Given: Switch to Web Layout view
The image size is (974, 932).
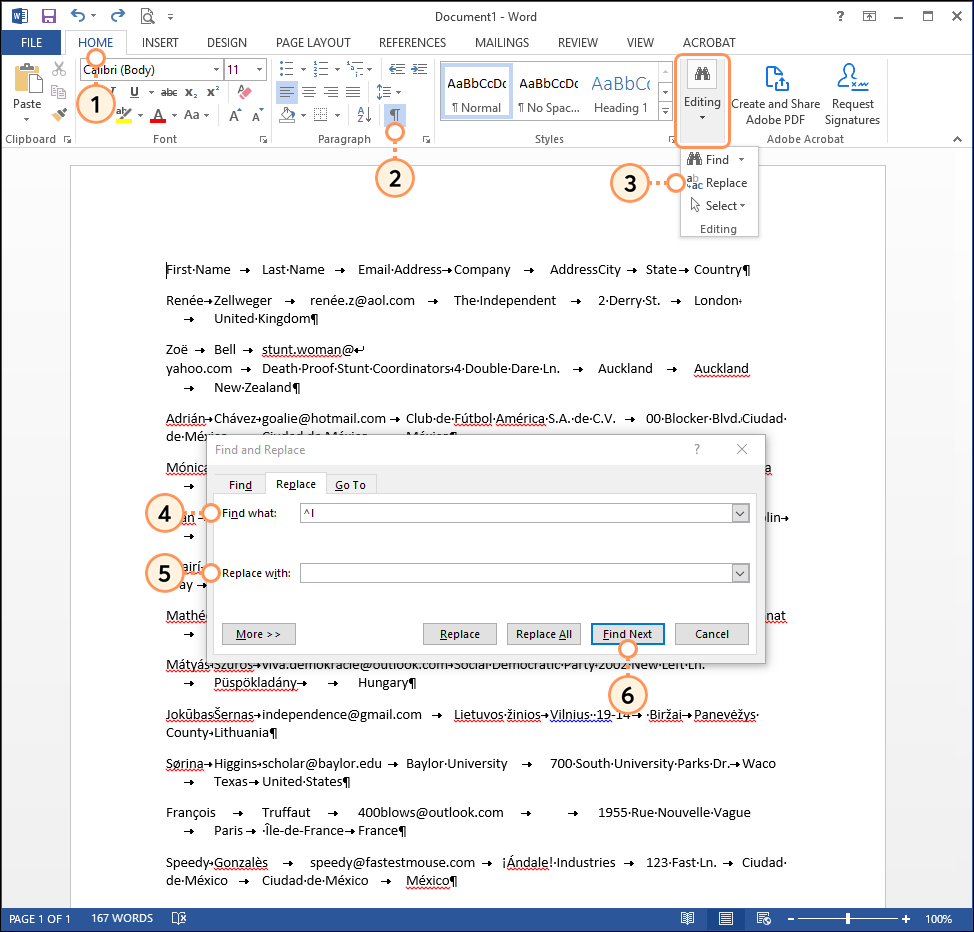Looking at the screenshot, I should coord(763,918).
